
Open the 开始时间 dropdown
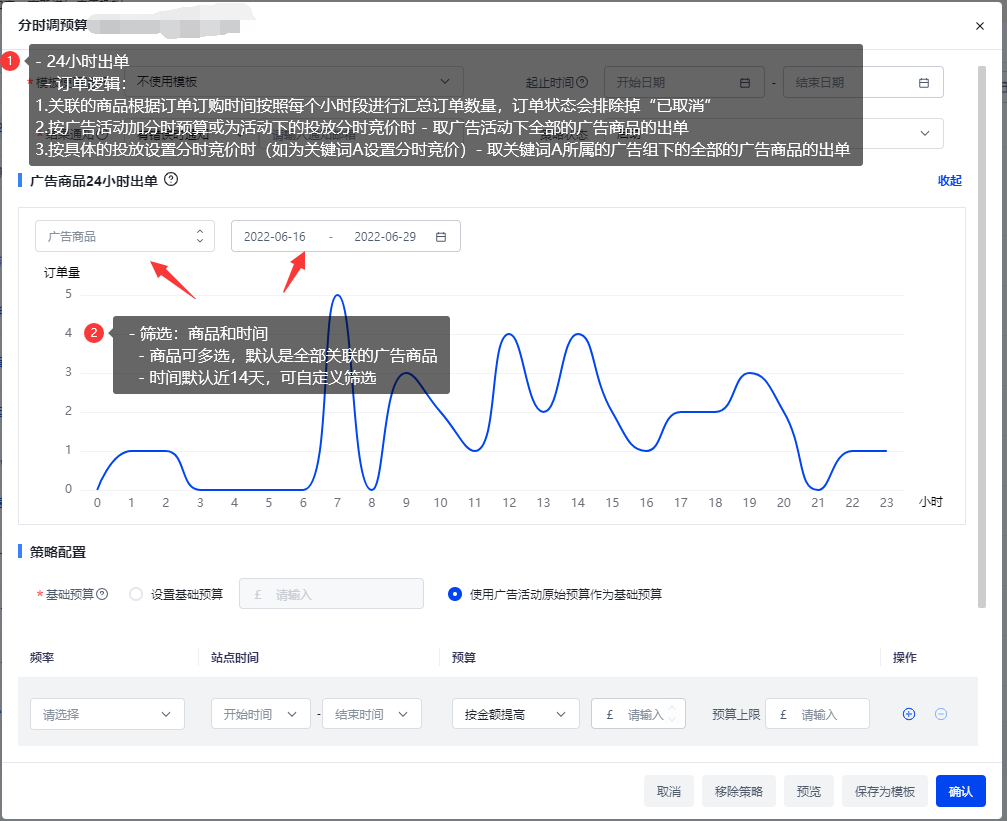[261, 714]
